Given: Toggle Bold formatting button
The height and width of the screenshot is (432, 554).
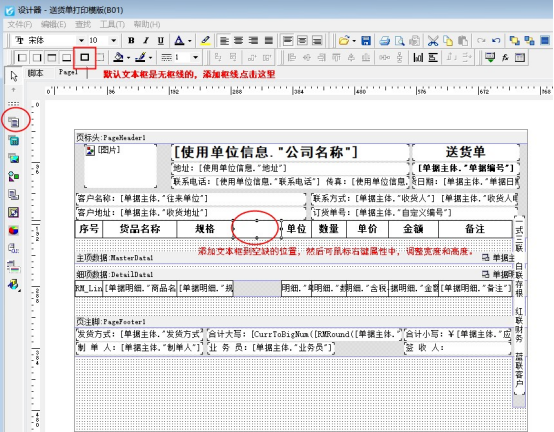Looking at the screenshot, I should coord(131,41).
